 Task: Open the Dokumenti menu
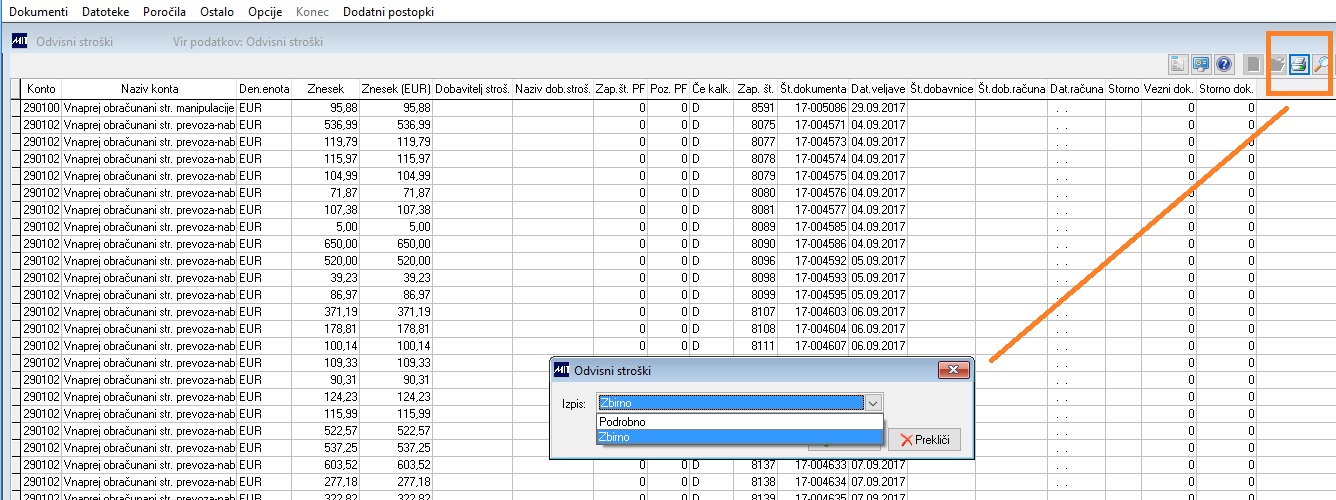click(38, 12)
